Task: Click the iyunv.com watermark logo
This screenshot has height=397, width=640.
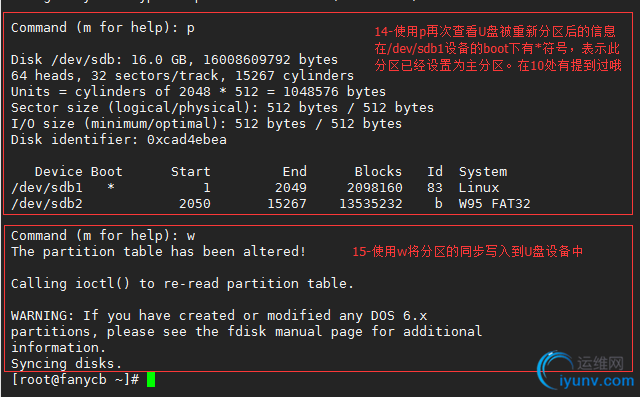Action: coord(585,370)
